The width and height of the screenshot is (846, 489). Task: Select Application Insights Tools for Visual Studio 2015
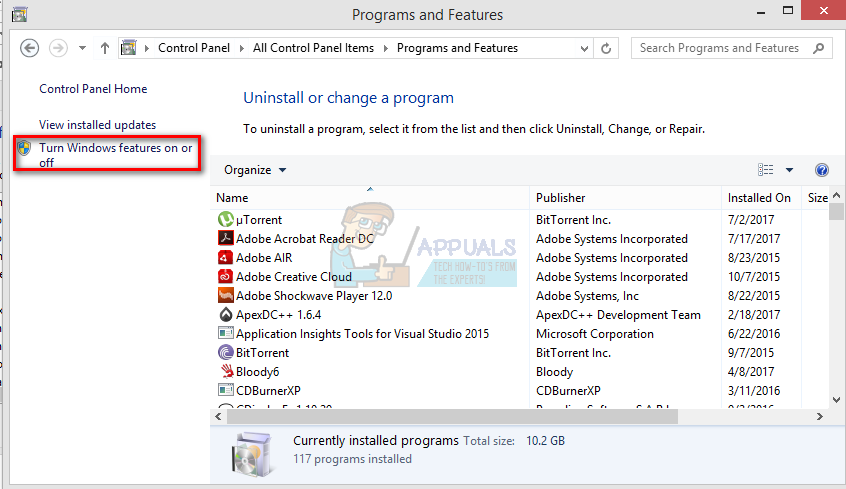pyautogui.click(x=363, y=334)
